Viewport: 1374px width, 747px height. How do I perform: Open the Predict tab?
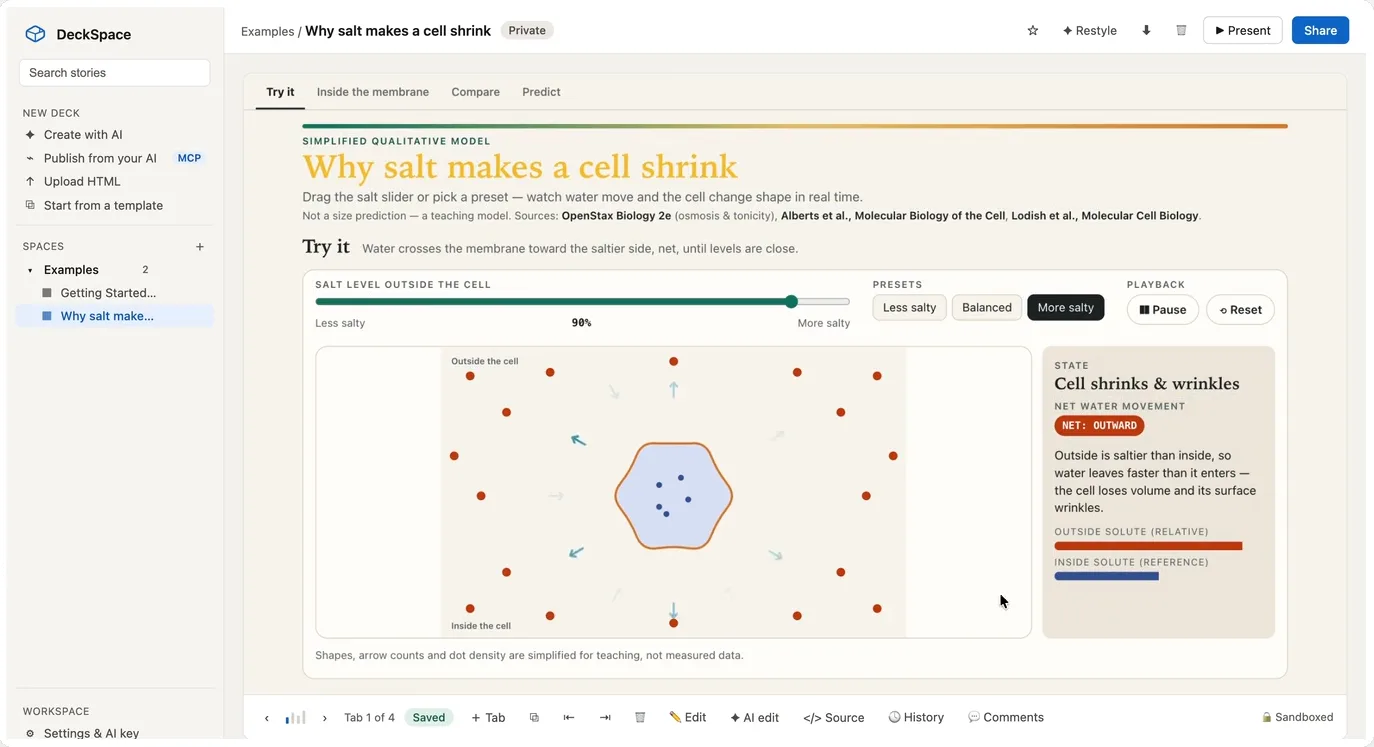coord(541,92)
